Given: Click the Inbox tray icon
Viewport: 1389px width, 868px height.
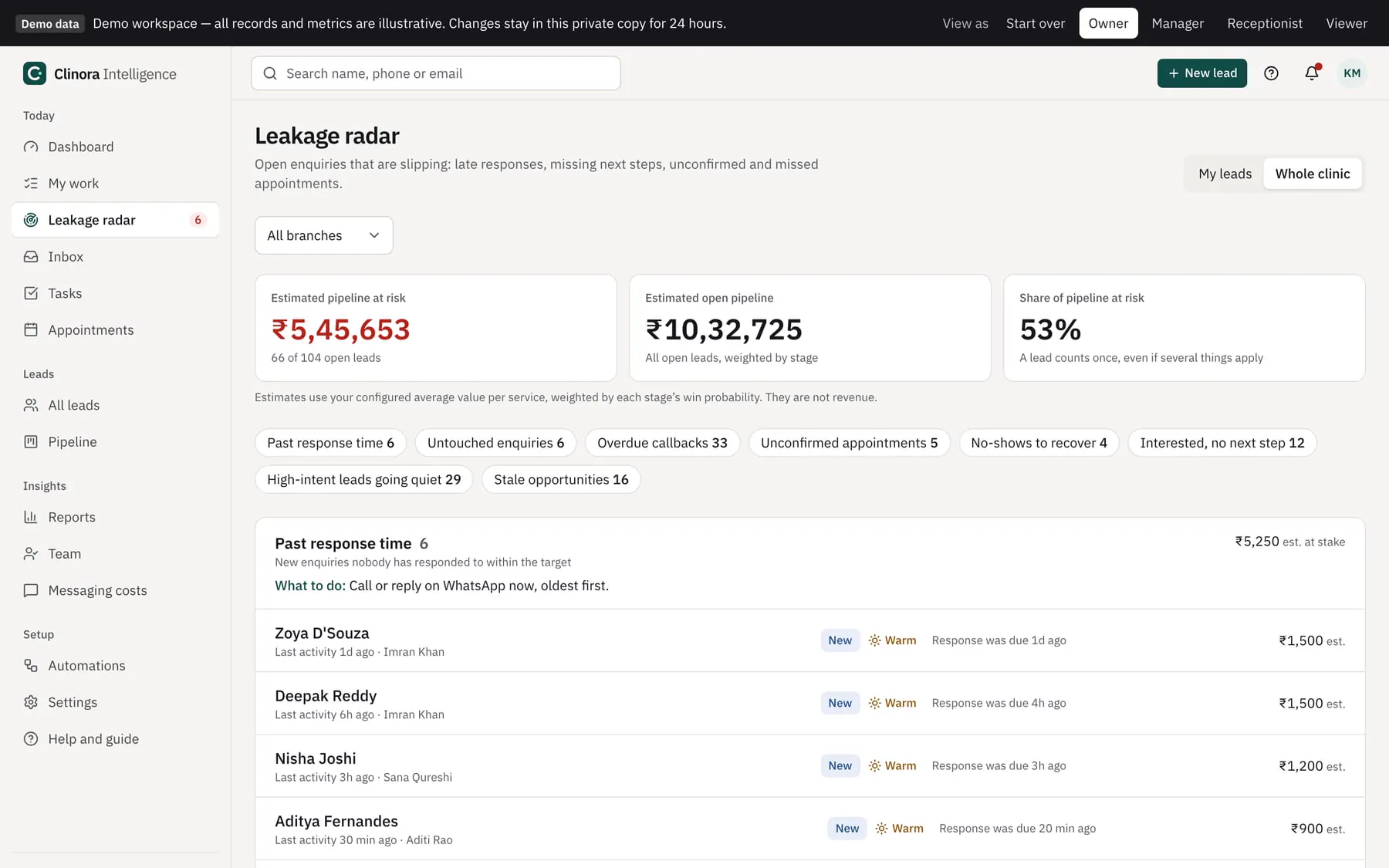Looking at the screenshot, I should (31, 257).
